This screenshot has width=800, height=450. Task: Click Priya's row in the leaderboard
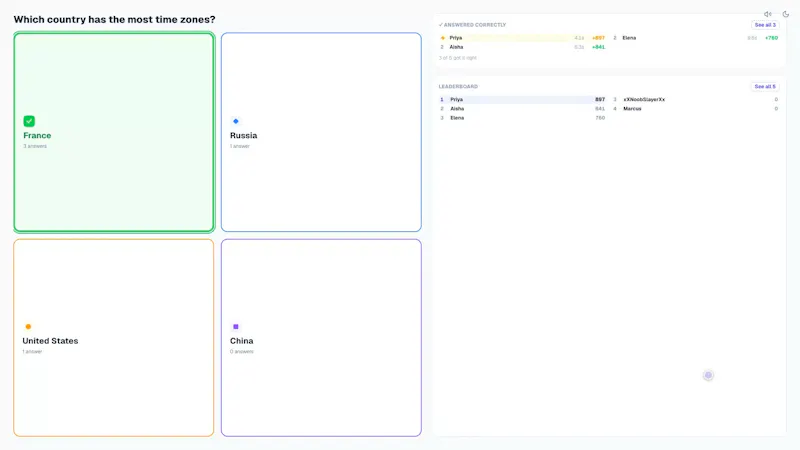pos(522,99)
